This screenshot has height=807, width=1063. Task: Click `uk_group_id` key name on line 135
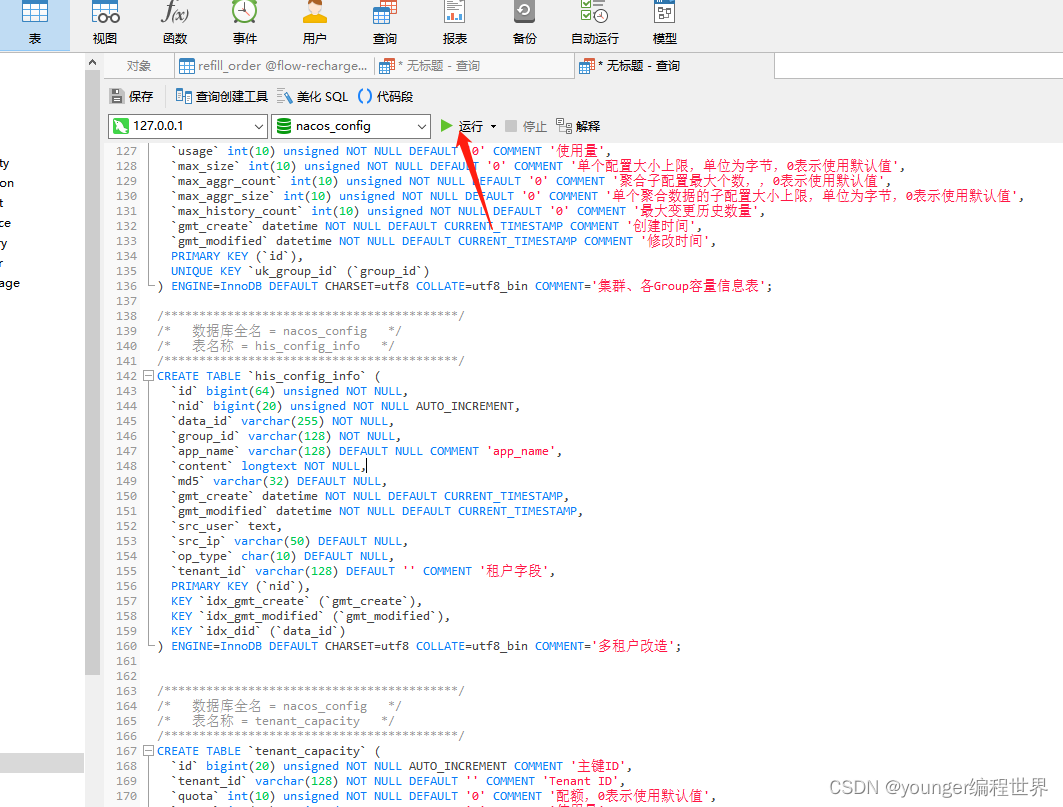[293, 271]
